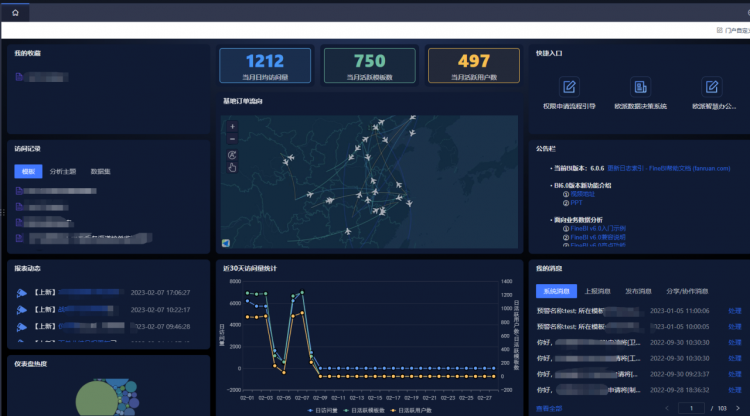
Task: Switch to 分析主题 tab in 访问记录
Action: pos(63,171)
